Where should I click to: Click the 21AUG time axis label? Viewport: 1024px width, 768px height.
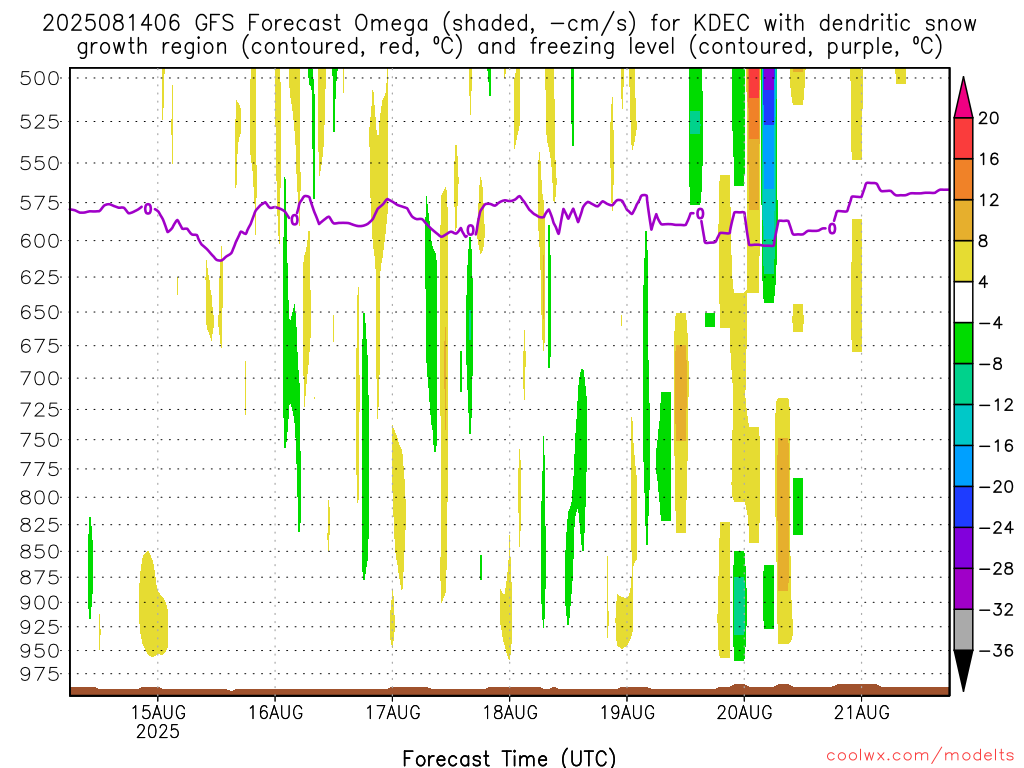(x=861, y=712)
